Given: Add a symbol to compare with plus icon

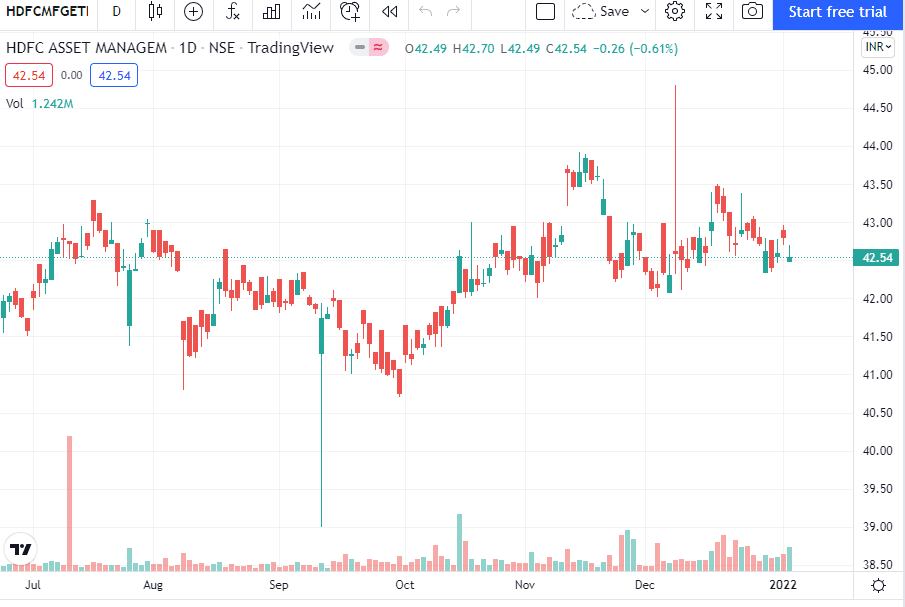Looking at the screenshot, I should coord(193,12).
